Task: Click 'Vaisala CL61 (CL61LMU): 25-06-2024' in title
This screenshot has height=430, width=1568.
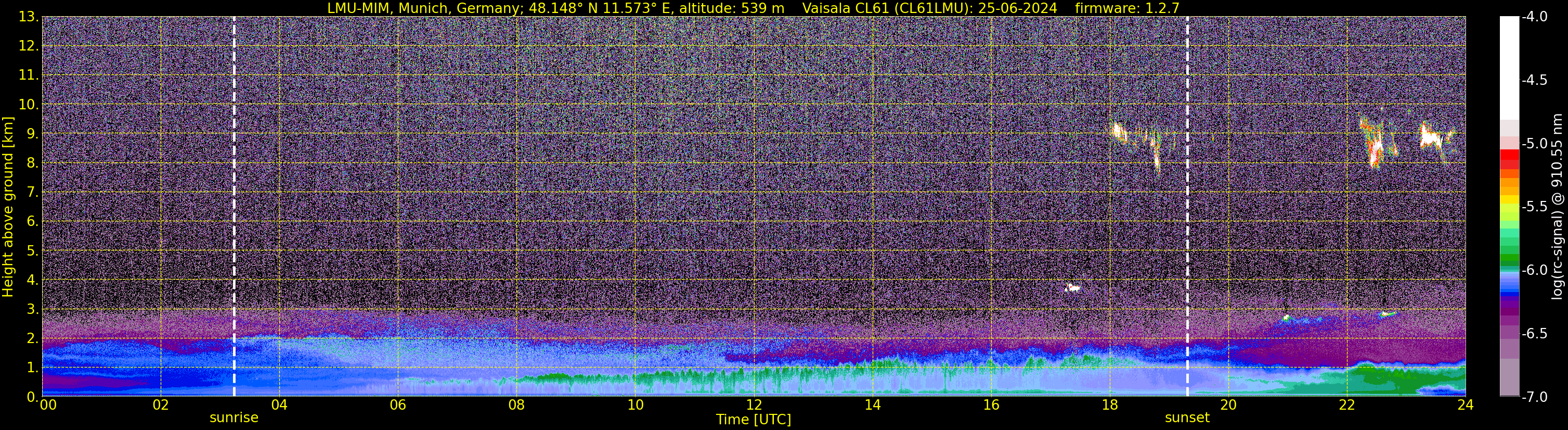Action: point(929,8)
